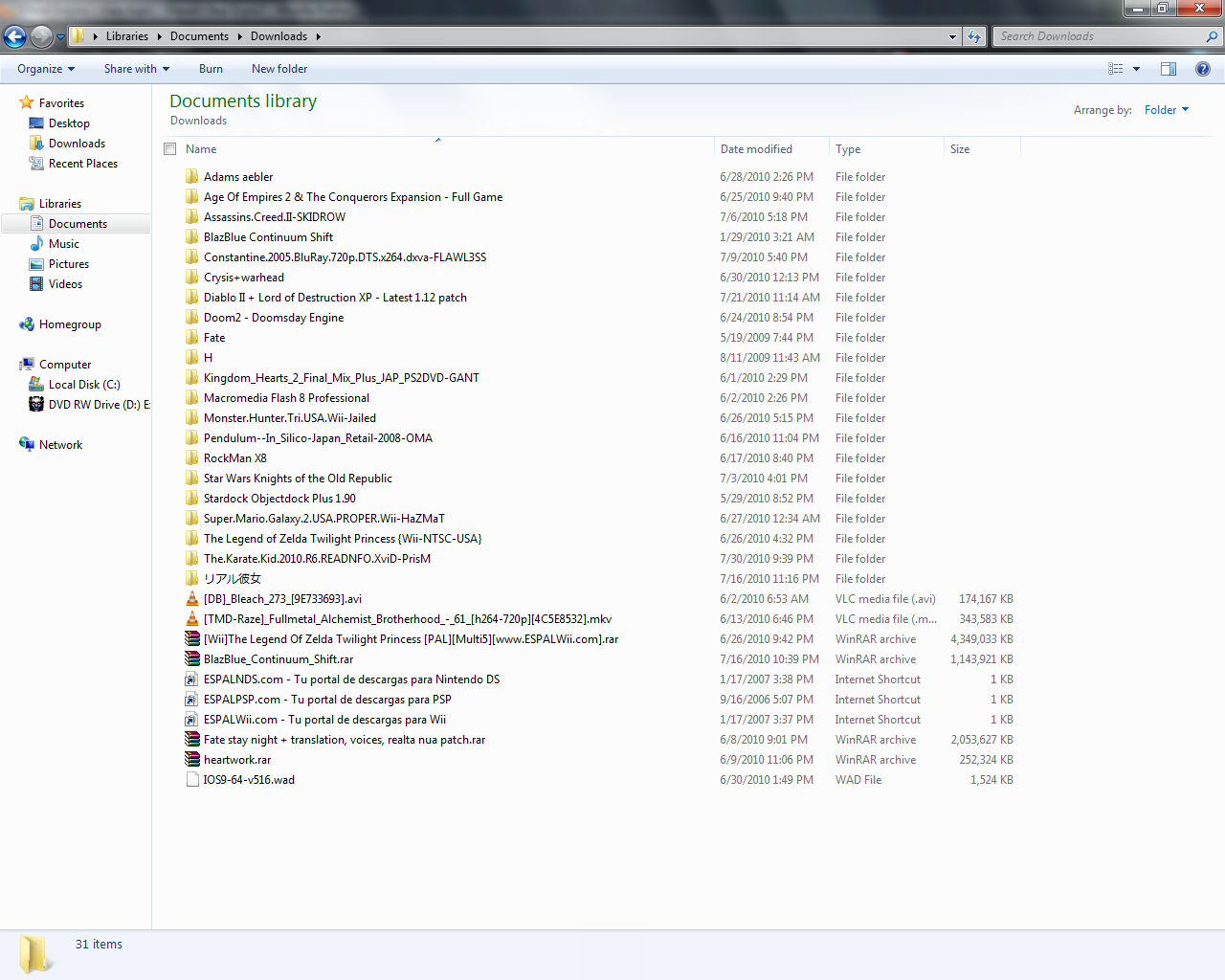Viewport: 1225px width, 980px height.
Task: Open the Arrange by Folder dropdown
Action: coord(1166,110)
